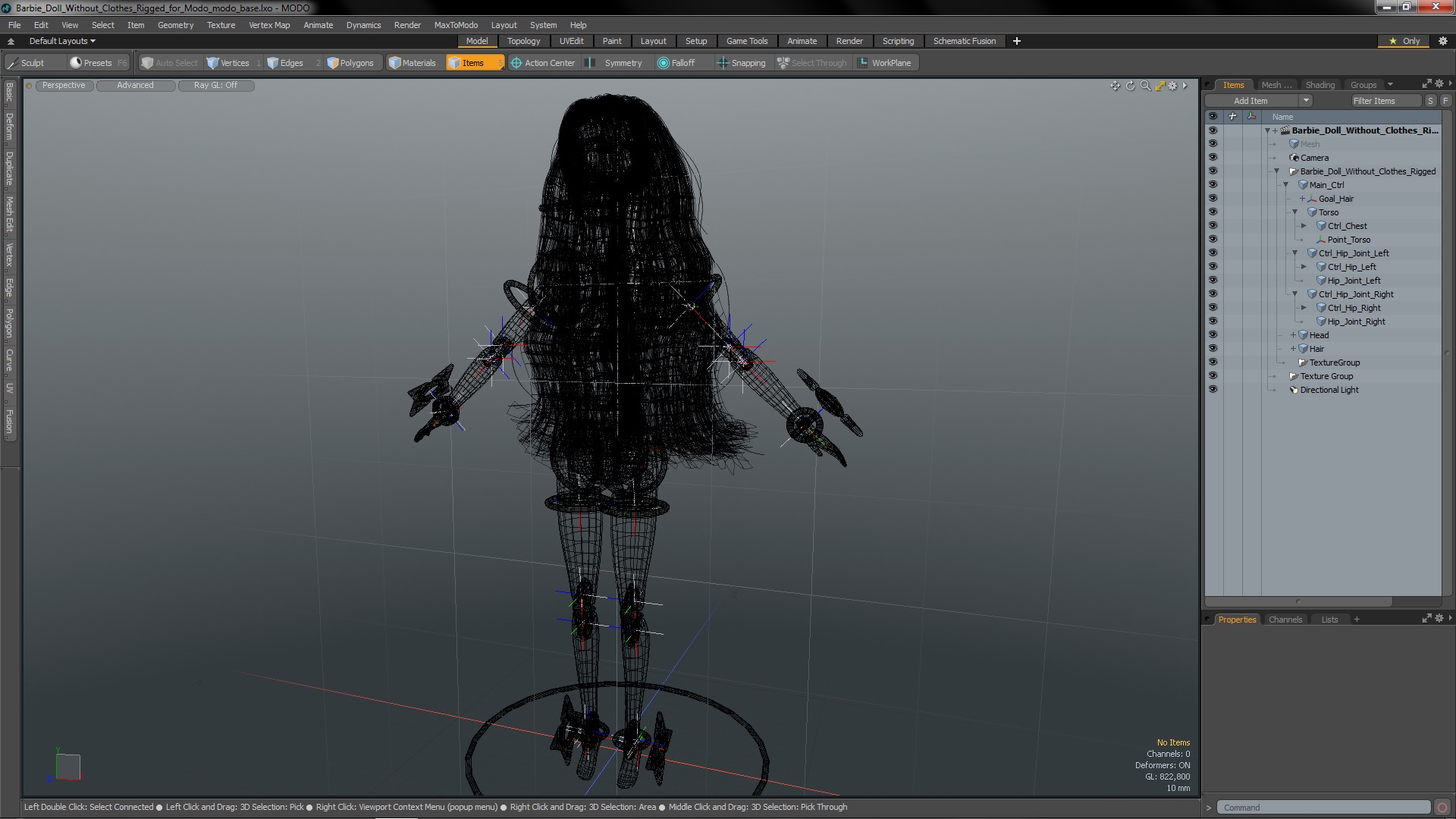
Task: Toggle visibility of Main_Ctrl
Action: (x=1213, y=185)
